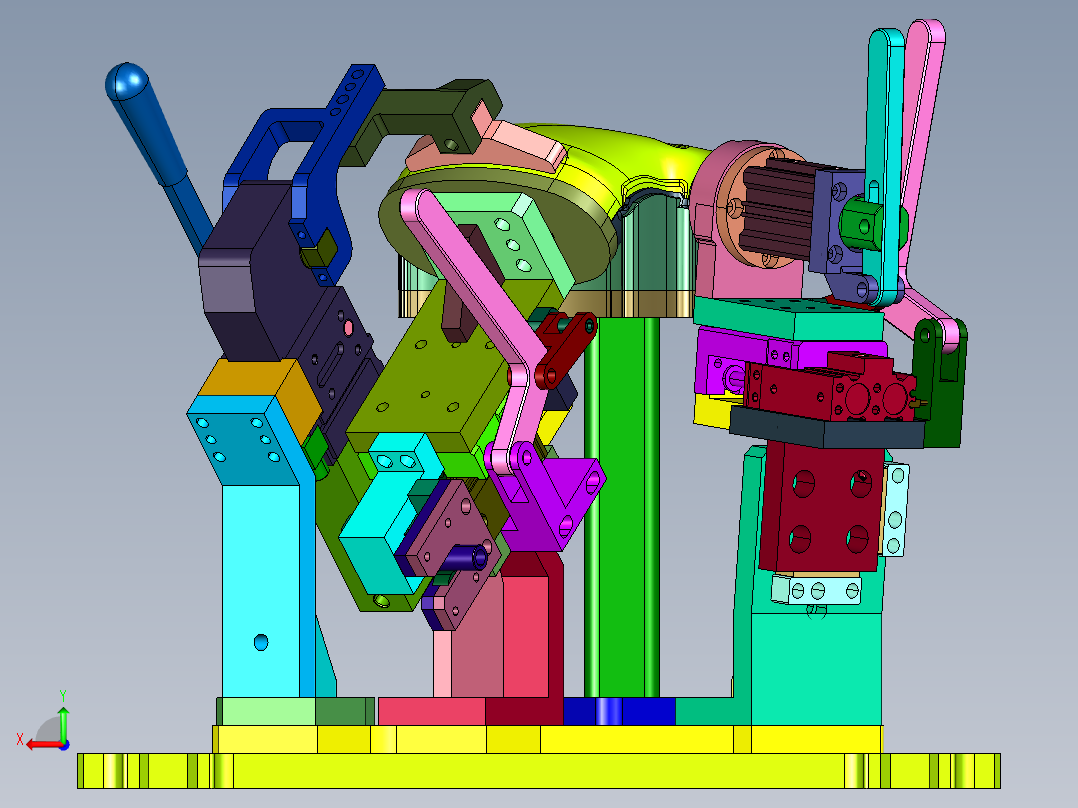Select the blue base block under the green post

[x=619, y=711]
